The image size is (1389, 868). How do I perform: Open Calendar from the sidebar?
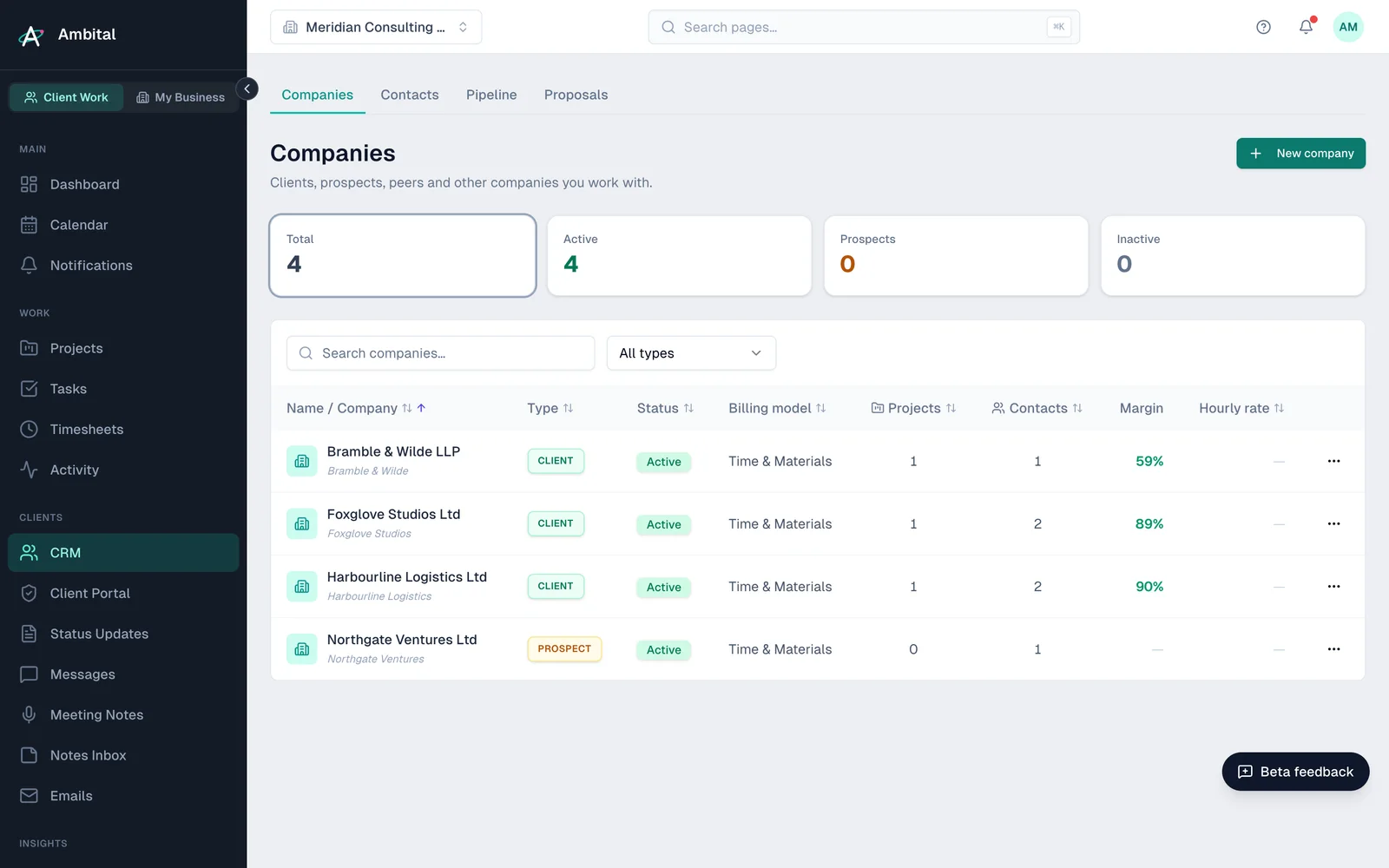(x=123, y=225)
